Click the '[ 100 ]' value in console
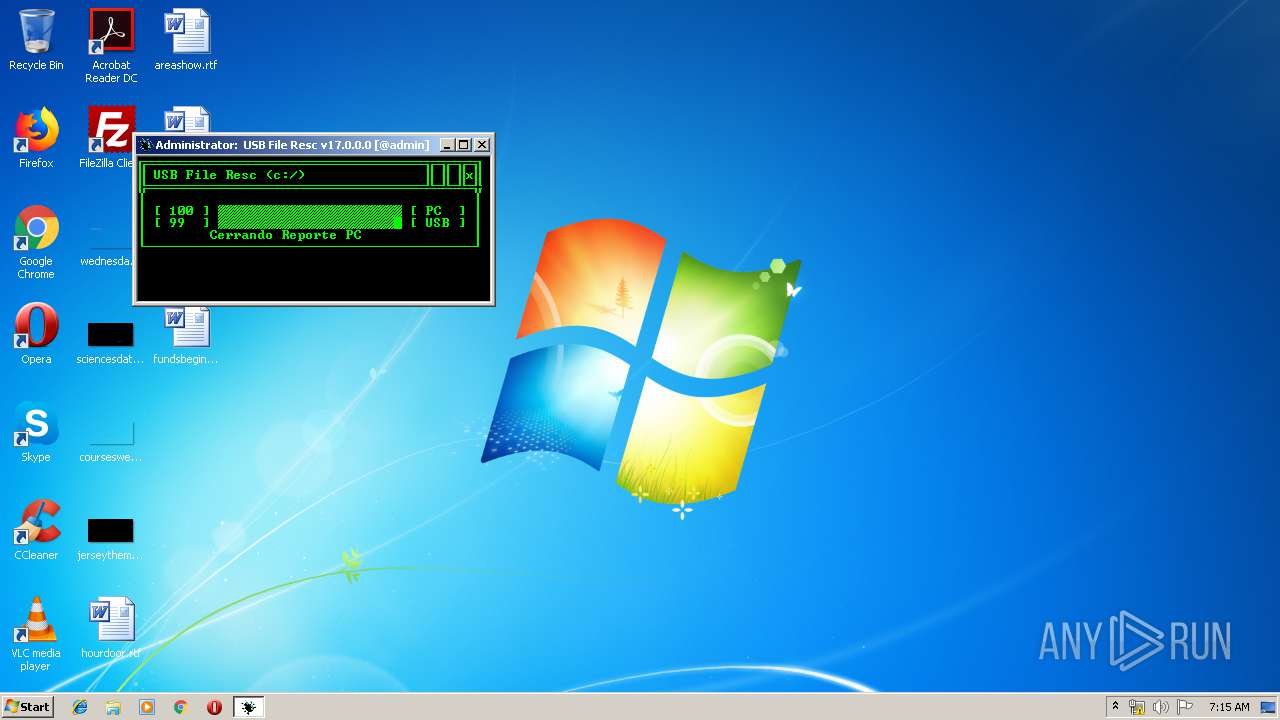Screen dimensions: 1280x720 (x=182, y=211)
